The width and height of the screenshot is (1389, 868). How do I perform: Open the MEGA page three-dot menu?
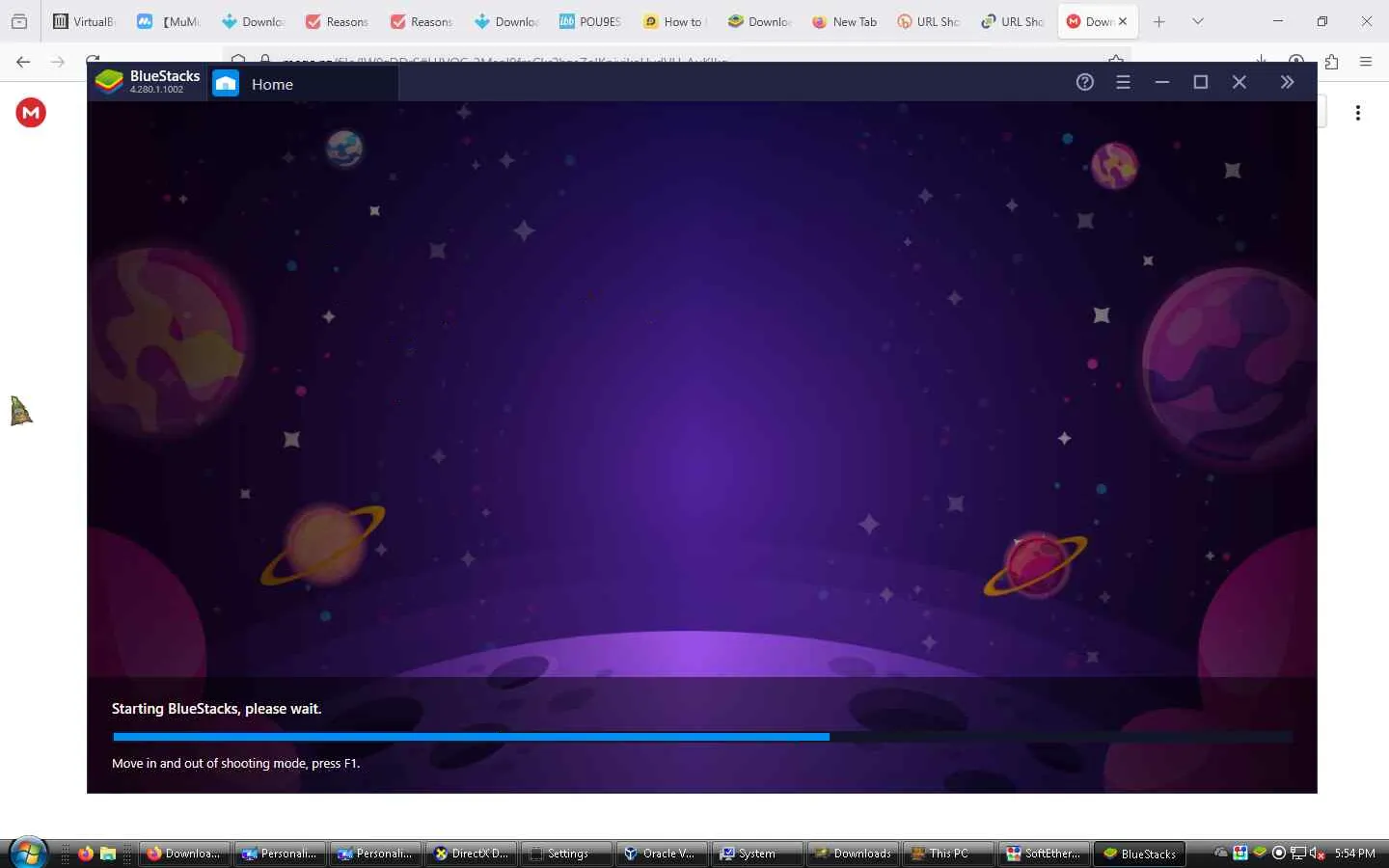click(1358, 113)
